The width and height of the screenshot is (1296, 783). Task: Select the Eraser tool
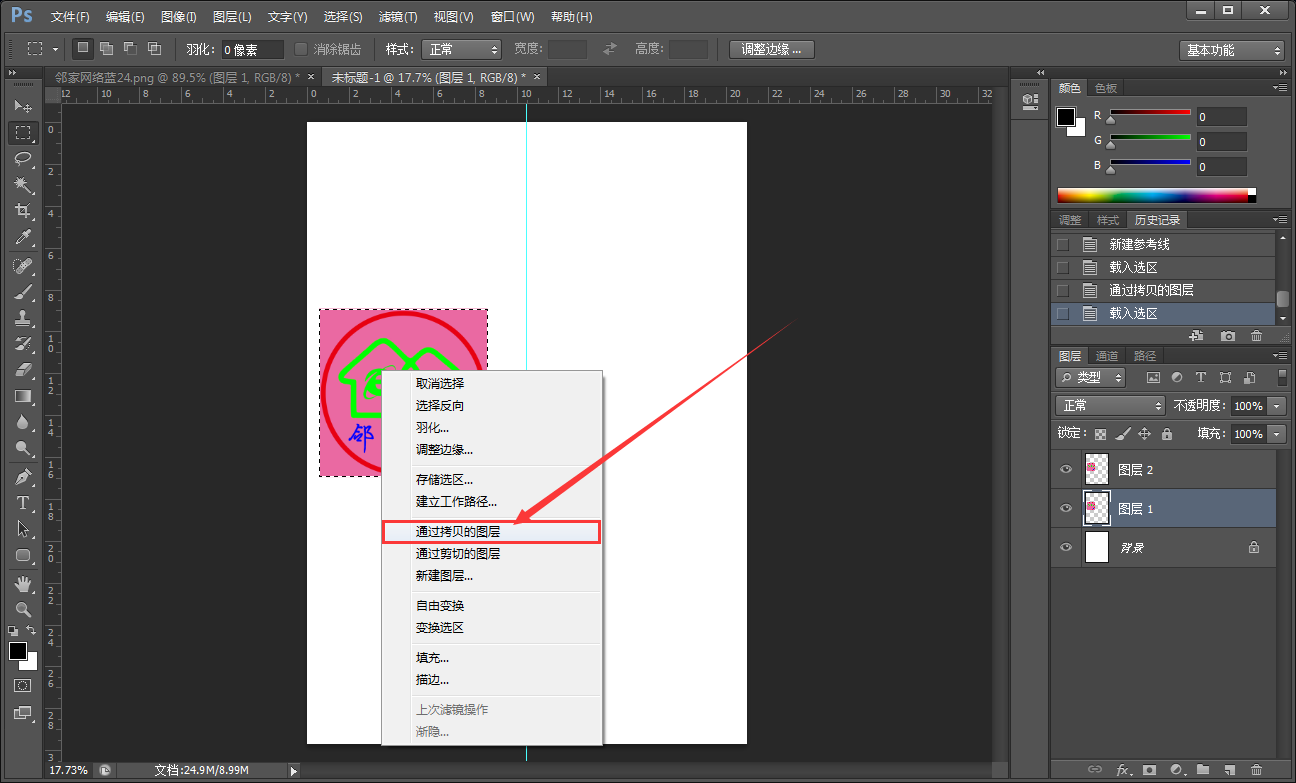click(23, 370)
